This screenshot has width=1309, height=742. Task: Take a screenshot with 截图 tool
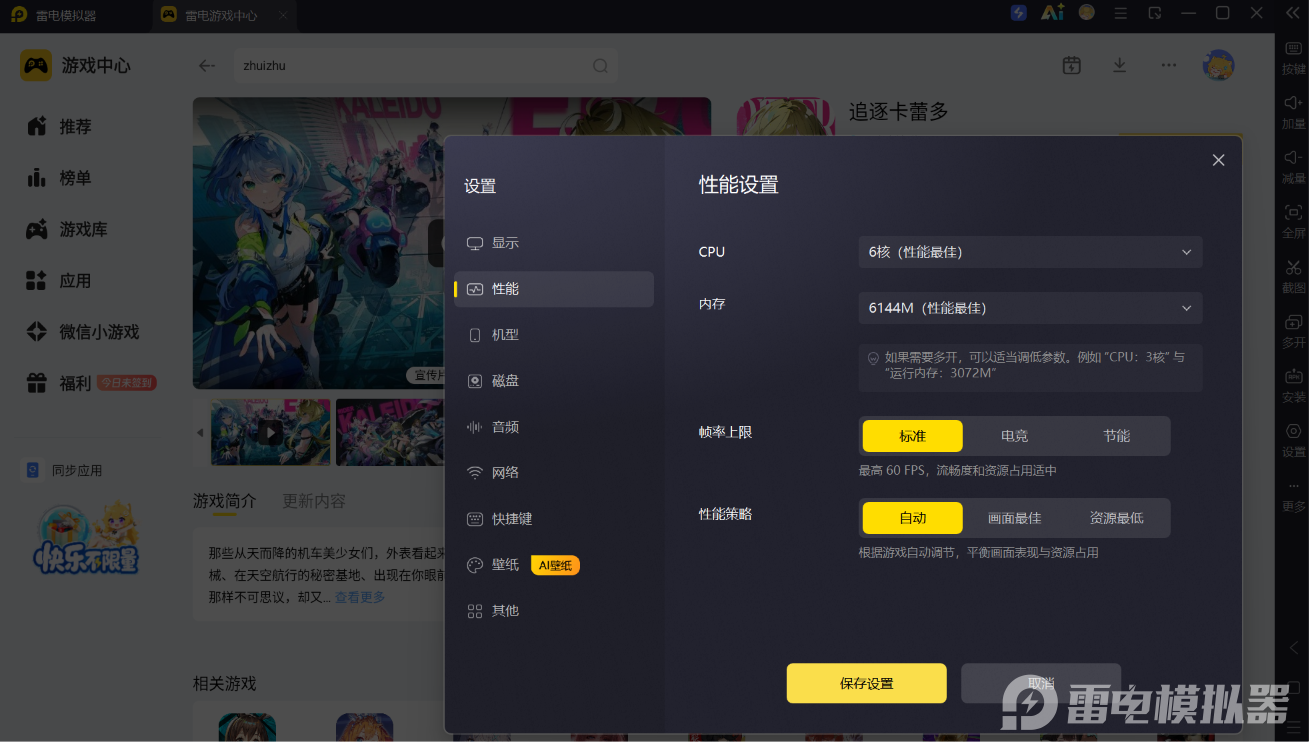pos(1294,276)
